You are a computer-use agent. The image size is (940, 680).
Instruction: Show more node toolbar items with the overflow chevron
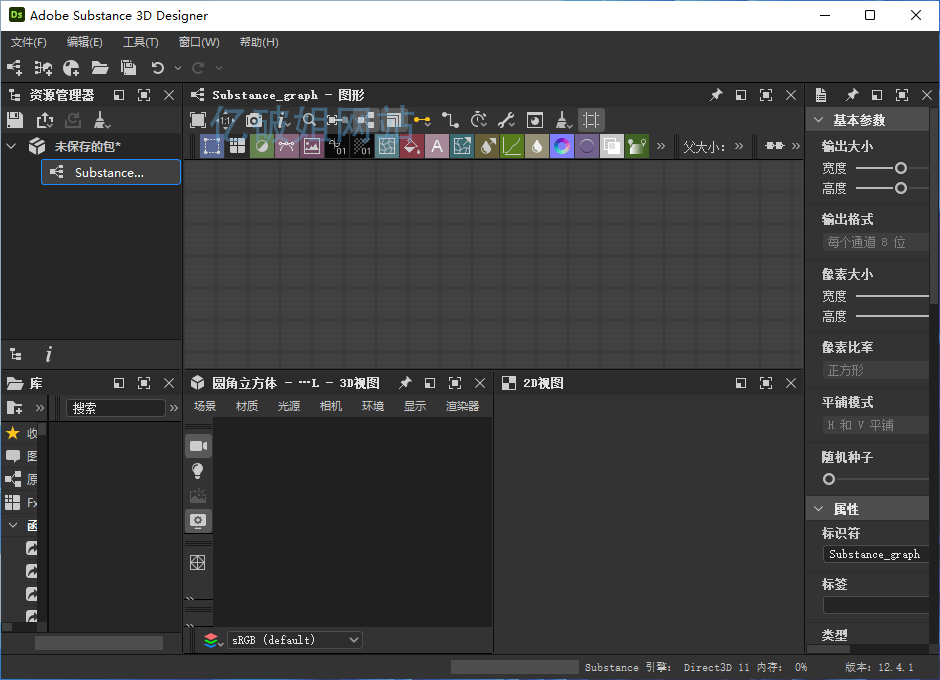point(661,146)
